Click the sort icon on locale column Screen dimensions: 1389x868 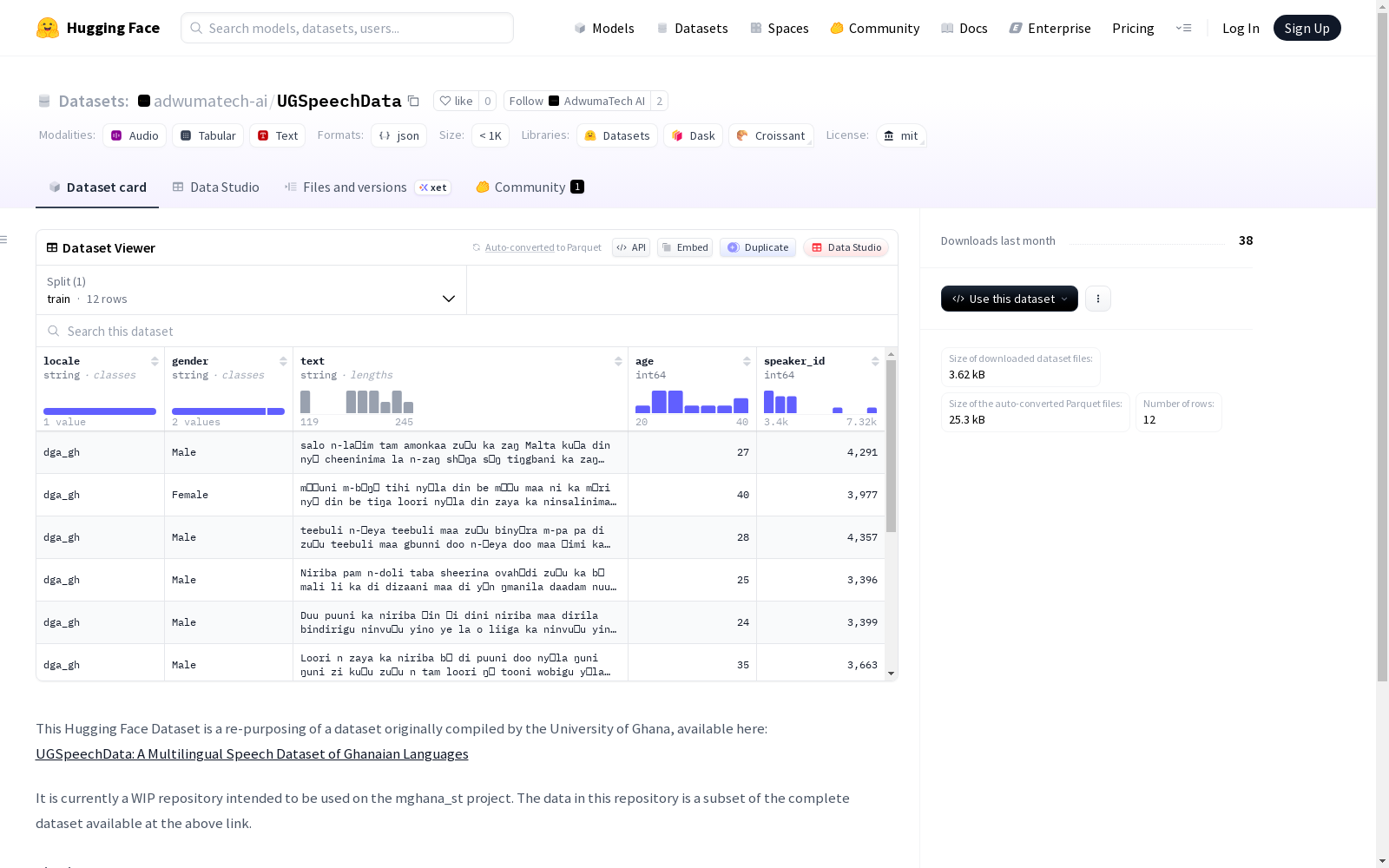155,361
